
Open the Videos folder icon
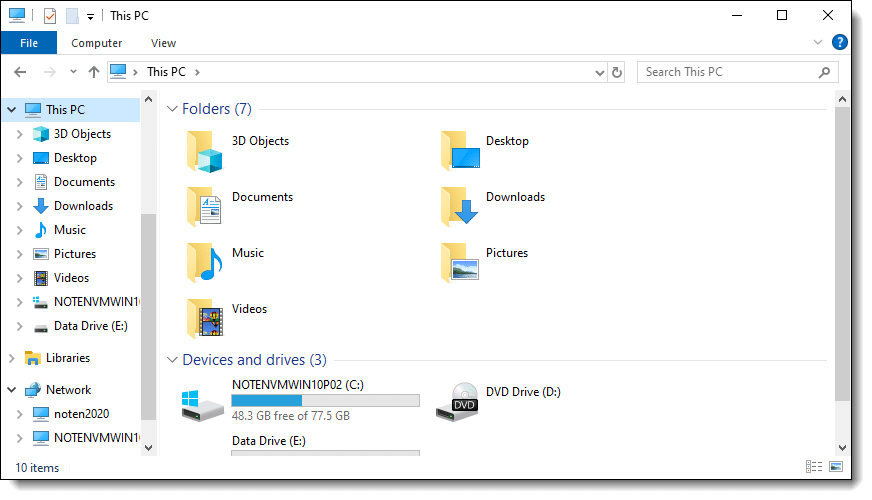(x=205, y=318)
